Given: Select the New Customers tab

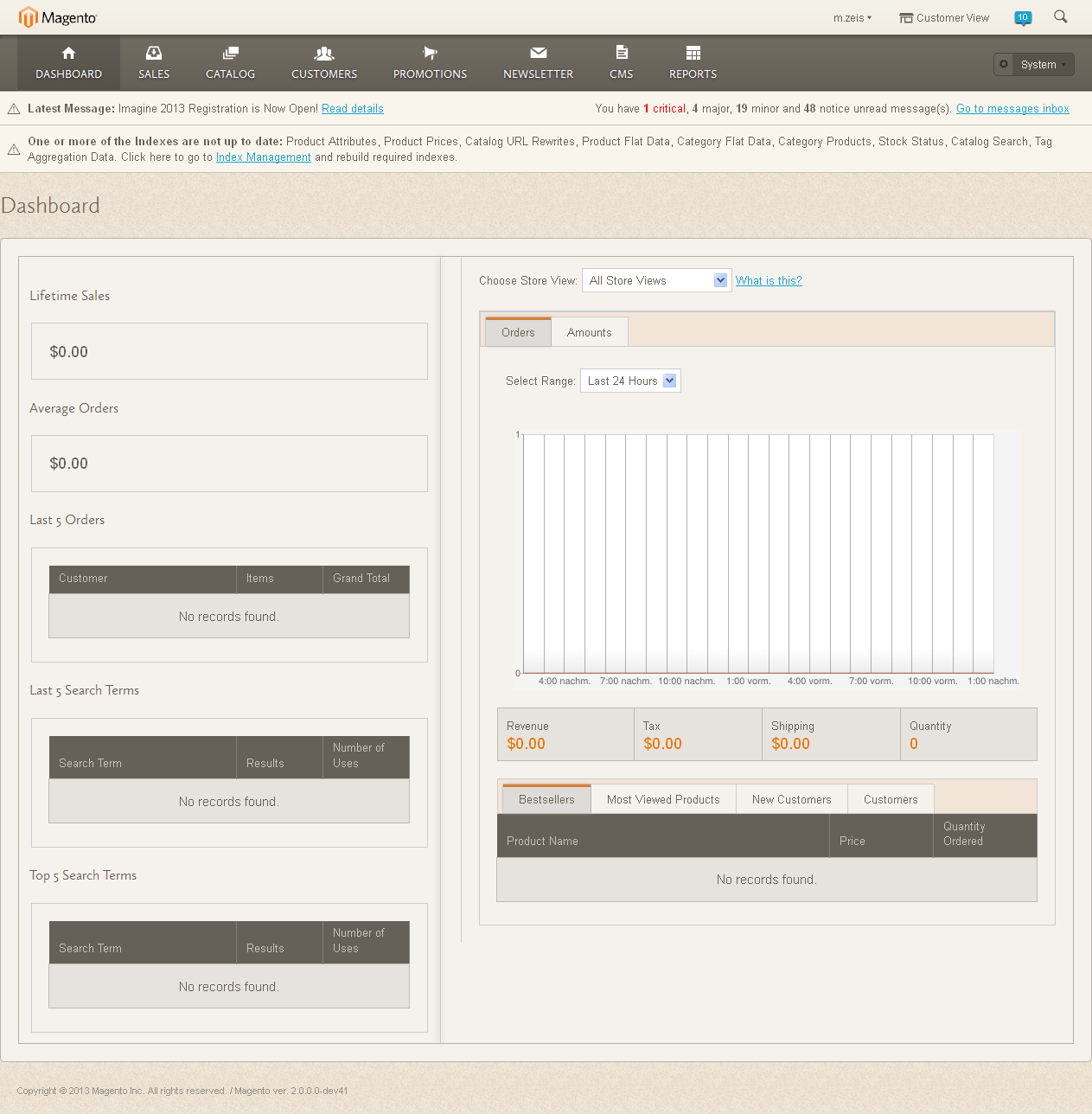Looking at the screenshot, I should click(792, 799).
